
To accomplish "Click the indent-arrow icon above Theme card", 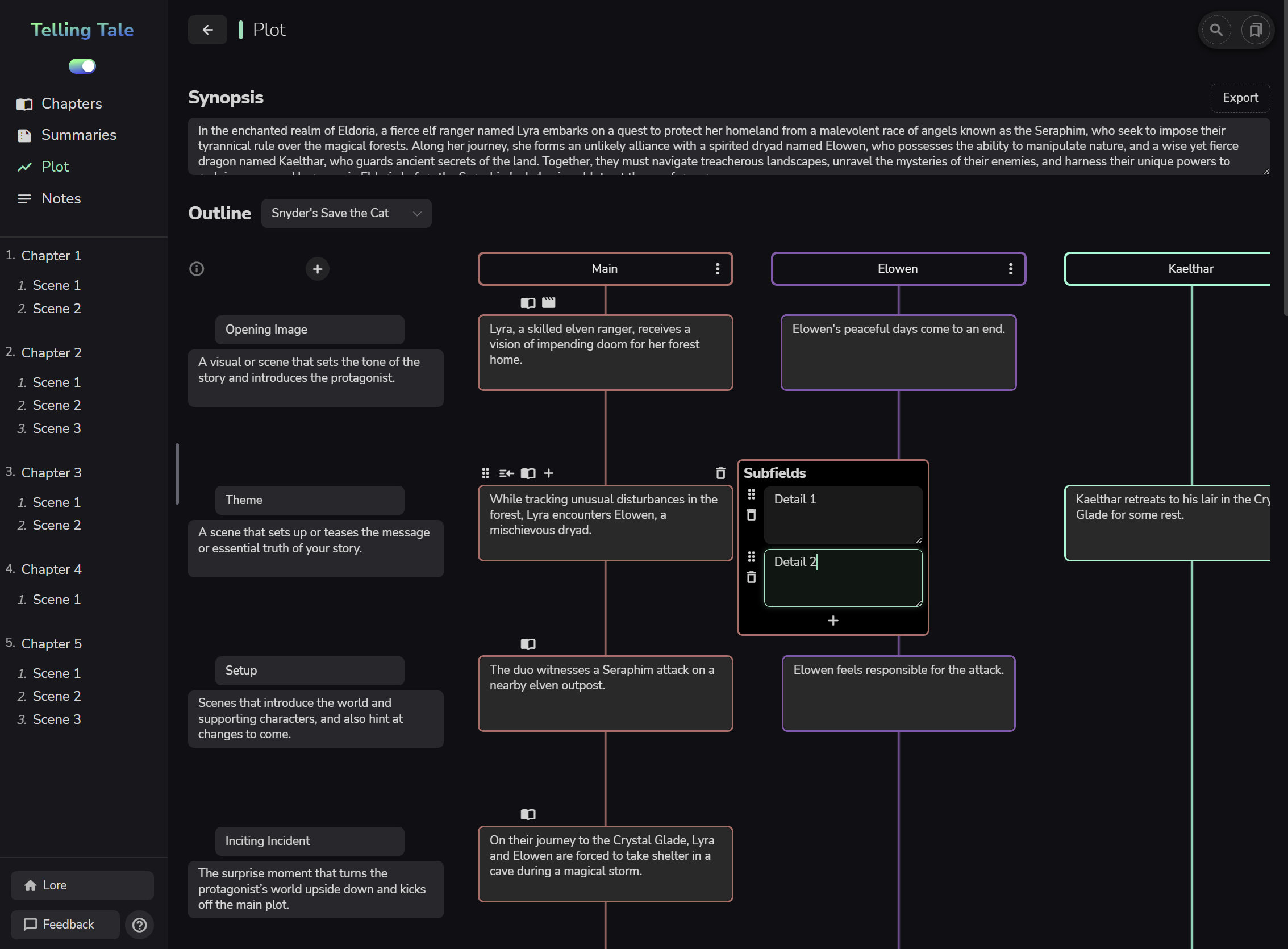I will coord(506,473).
